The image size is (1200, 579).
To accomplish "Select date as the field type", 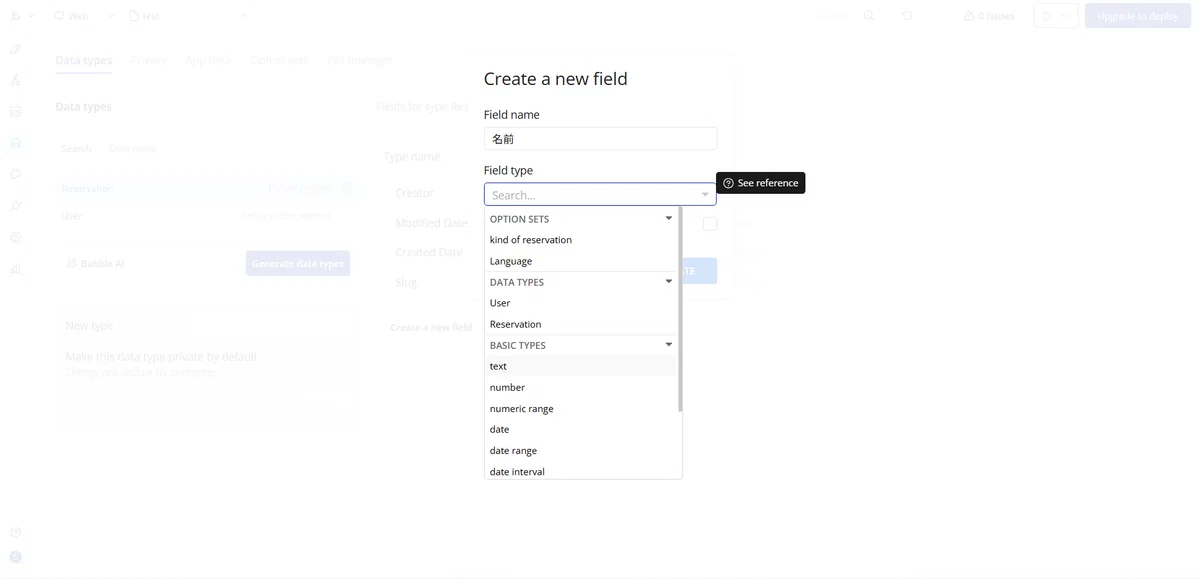I will [582, 429].
